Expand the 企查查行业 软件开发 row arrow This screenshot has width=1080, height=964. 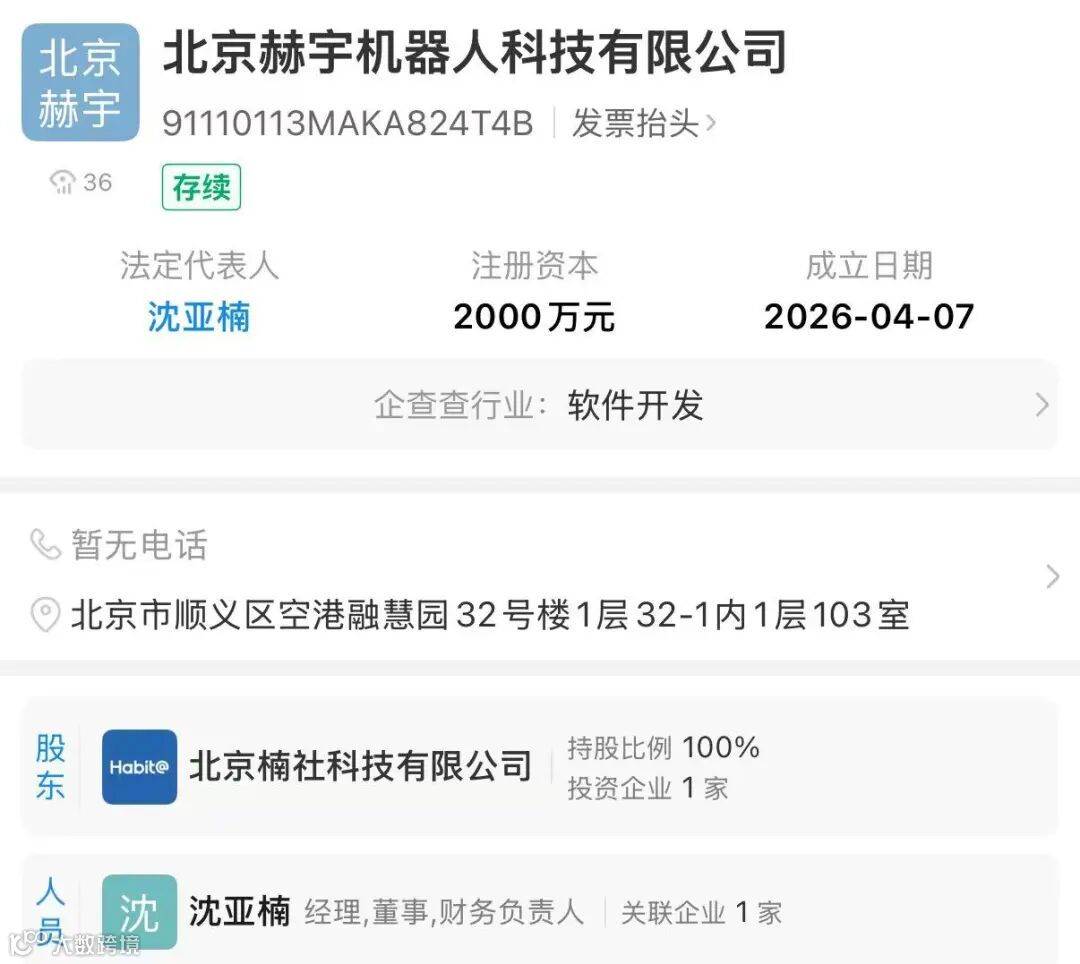click(x=1042, y=405)
